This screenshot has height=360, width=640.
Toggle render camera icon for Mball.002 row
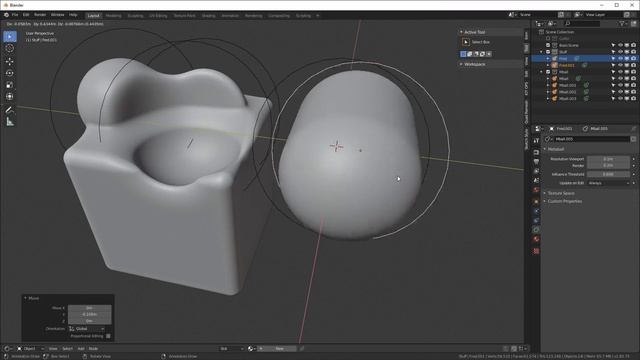pos(633,92)
